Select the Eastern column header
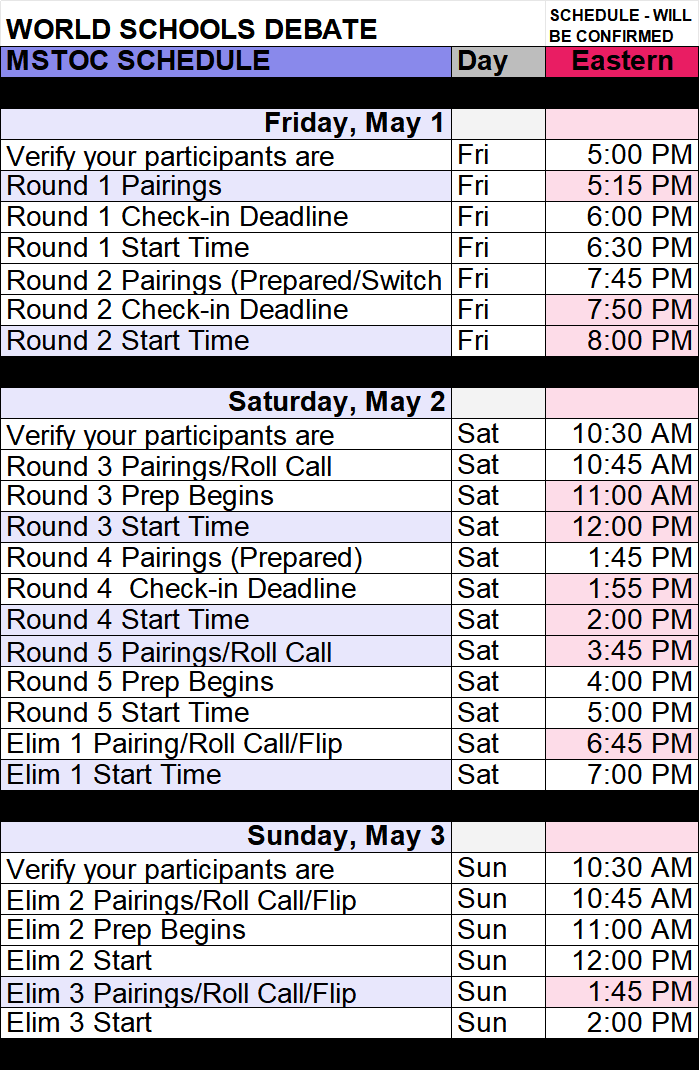 point(621,61)
